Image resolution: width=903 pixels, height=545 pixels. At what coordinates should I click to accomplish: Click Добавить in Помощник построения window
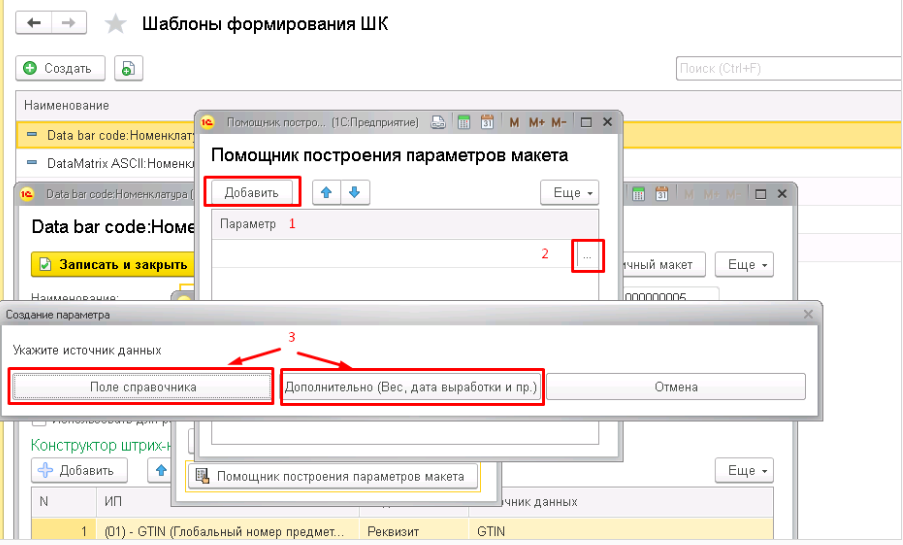click(252, 192)
